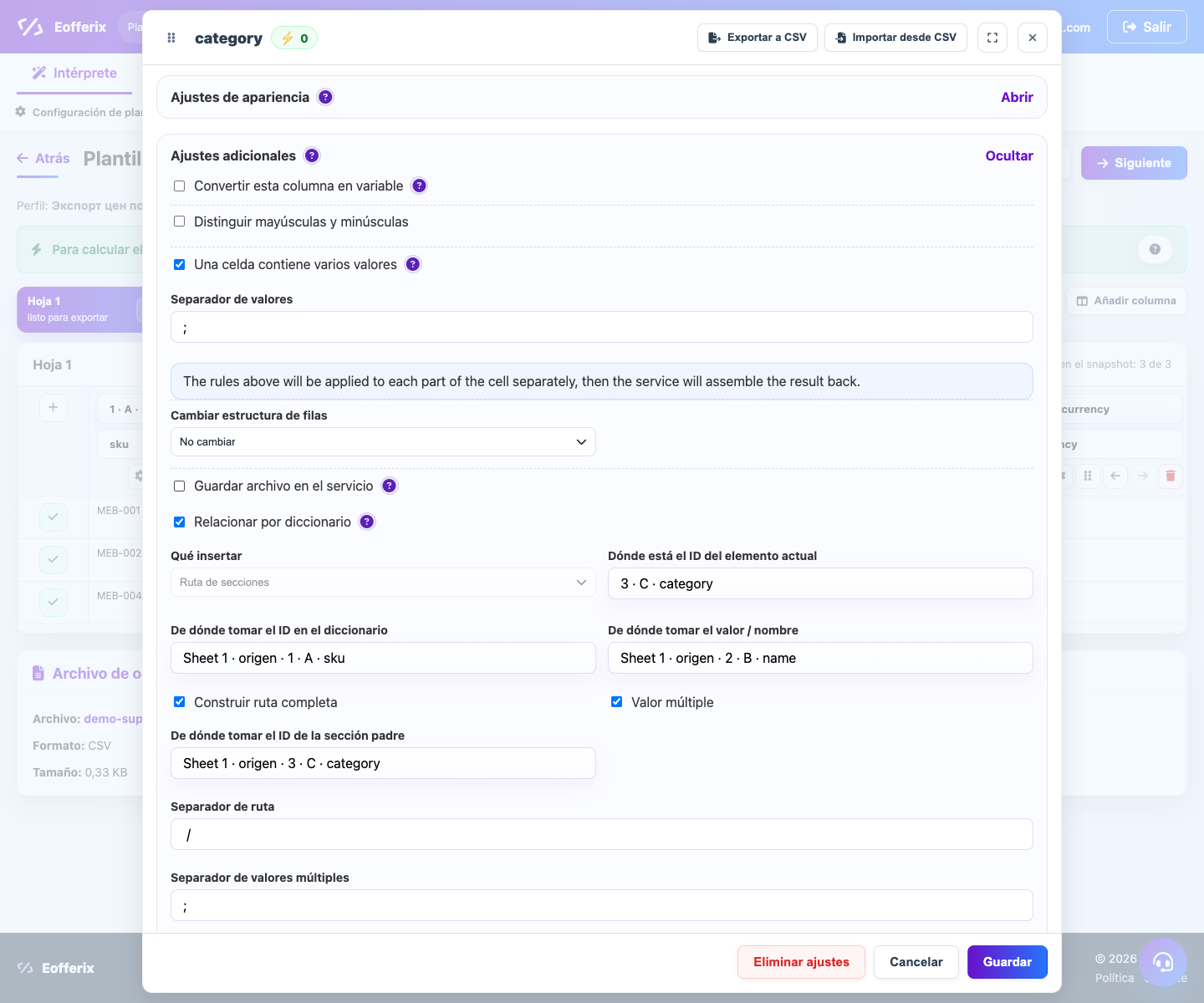
Task: Click the Separador de ruta input field
Action: [602, 834]
